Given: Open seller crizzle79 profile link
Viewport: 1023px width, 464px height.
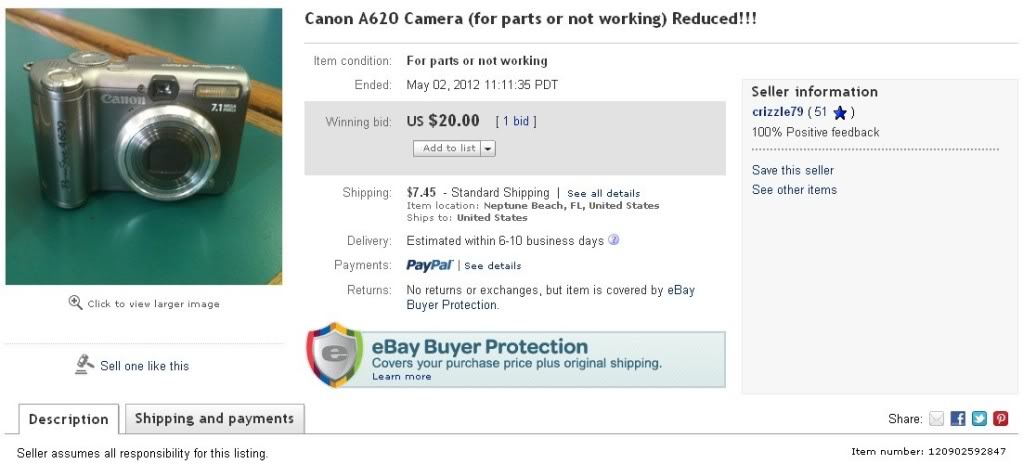Looking at the screenshot, I should [x=777, y=112].
